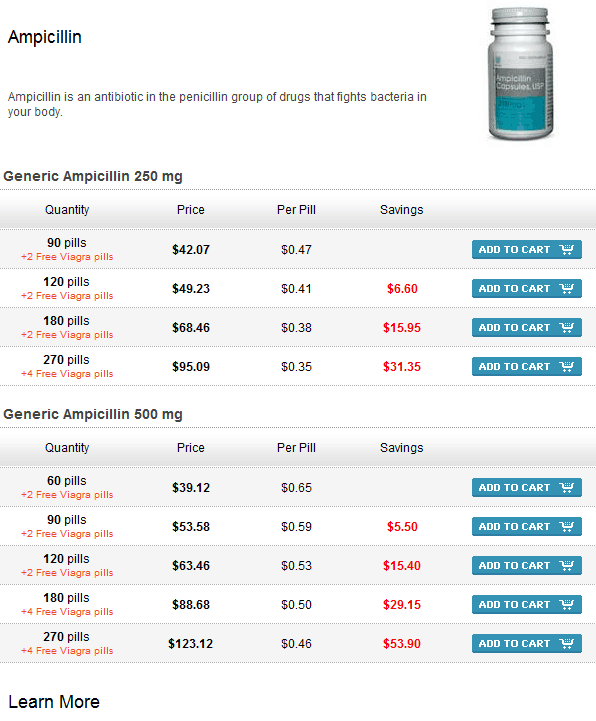This screenshot has width=596, height=721.
Task: Click the Savings column header in 250 mg table
Action: click(x=401, y=210)
